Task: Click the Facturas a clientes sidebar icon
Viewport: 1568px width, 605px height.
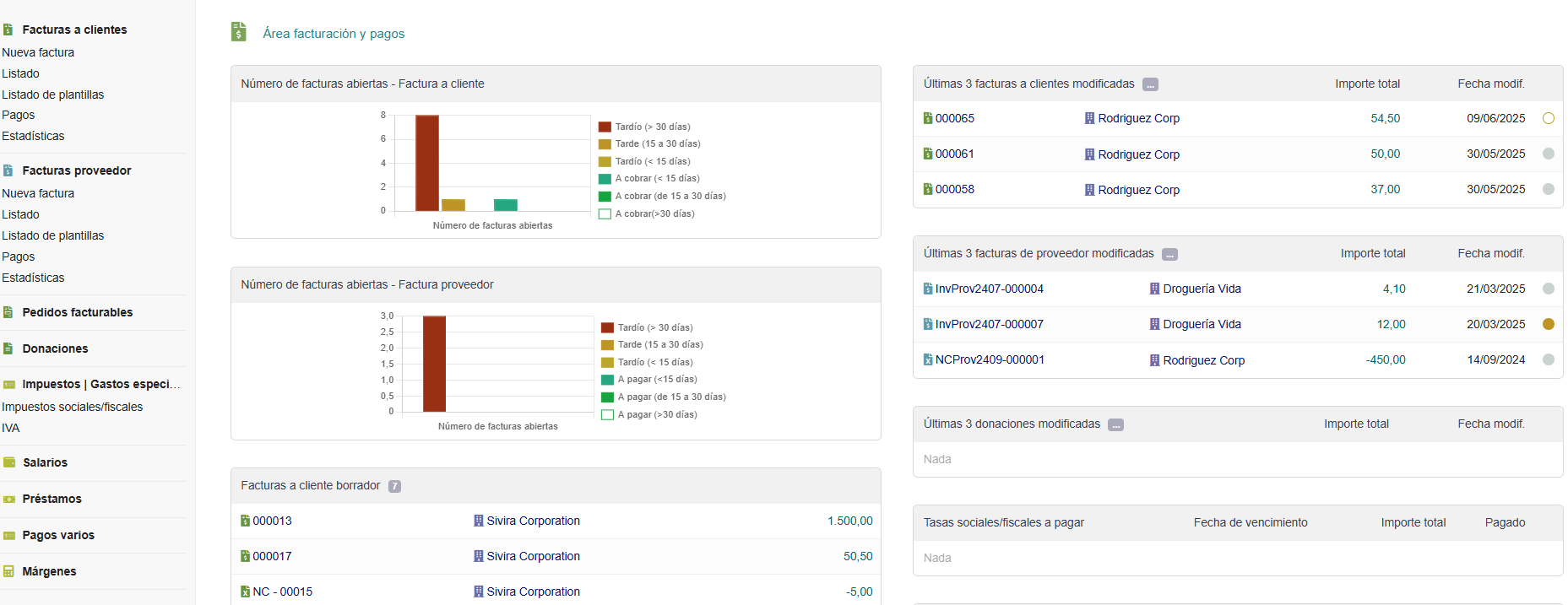Action: [8, 30]
